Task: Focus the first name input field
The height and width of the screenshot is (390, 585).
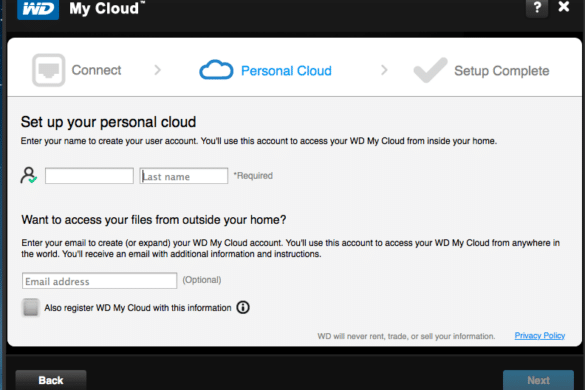Action: (x=89, y=176)
